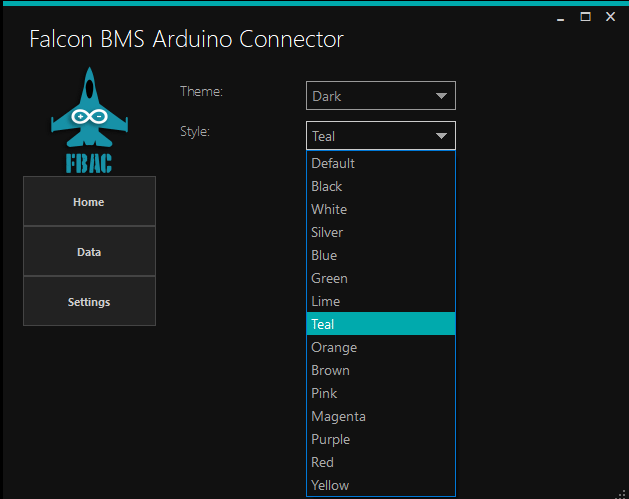Click the FBAC jet logo icon

89,118
